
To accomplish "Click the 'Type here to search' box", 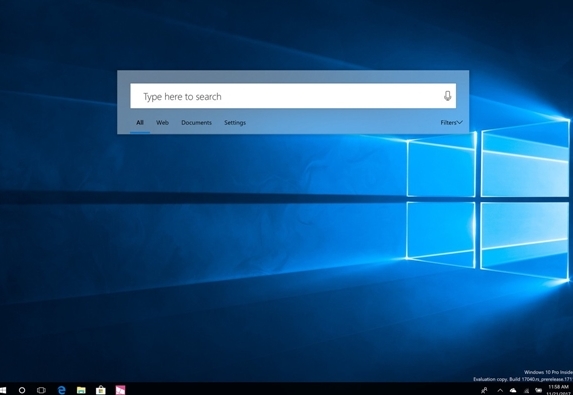I will point(293,96).
